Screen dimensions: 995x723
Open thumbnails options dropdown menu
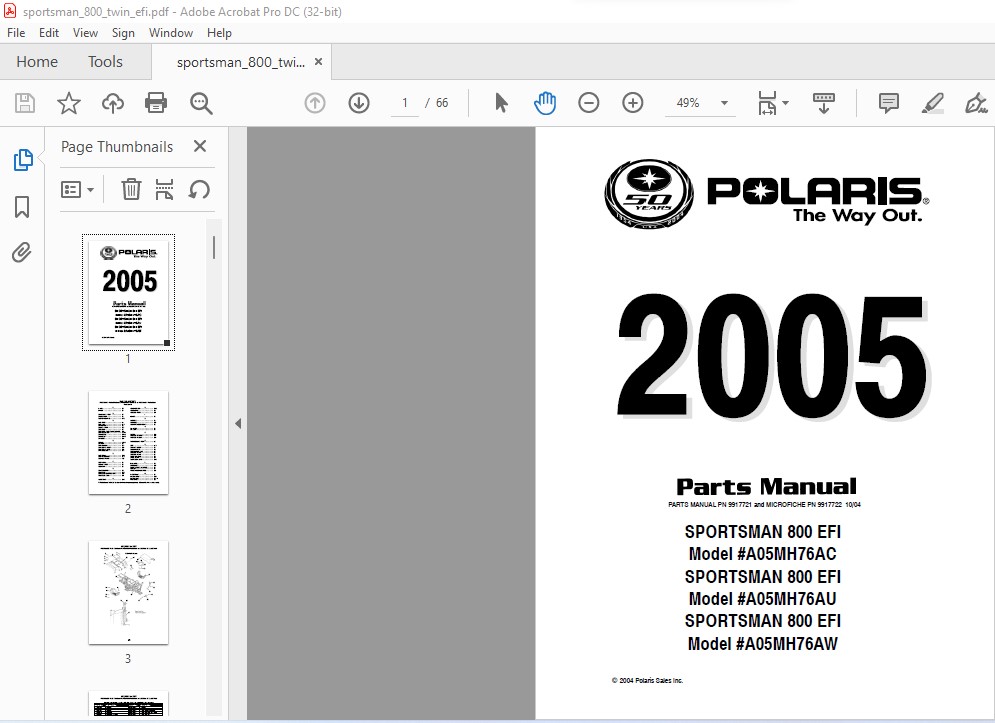(x=77, y=189)
